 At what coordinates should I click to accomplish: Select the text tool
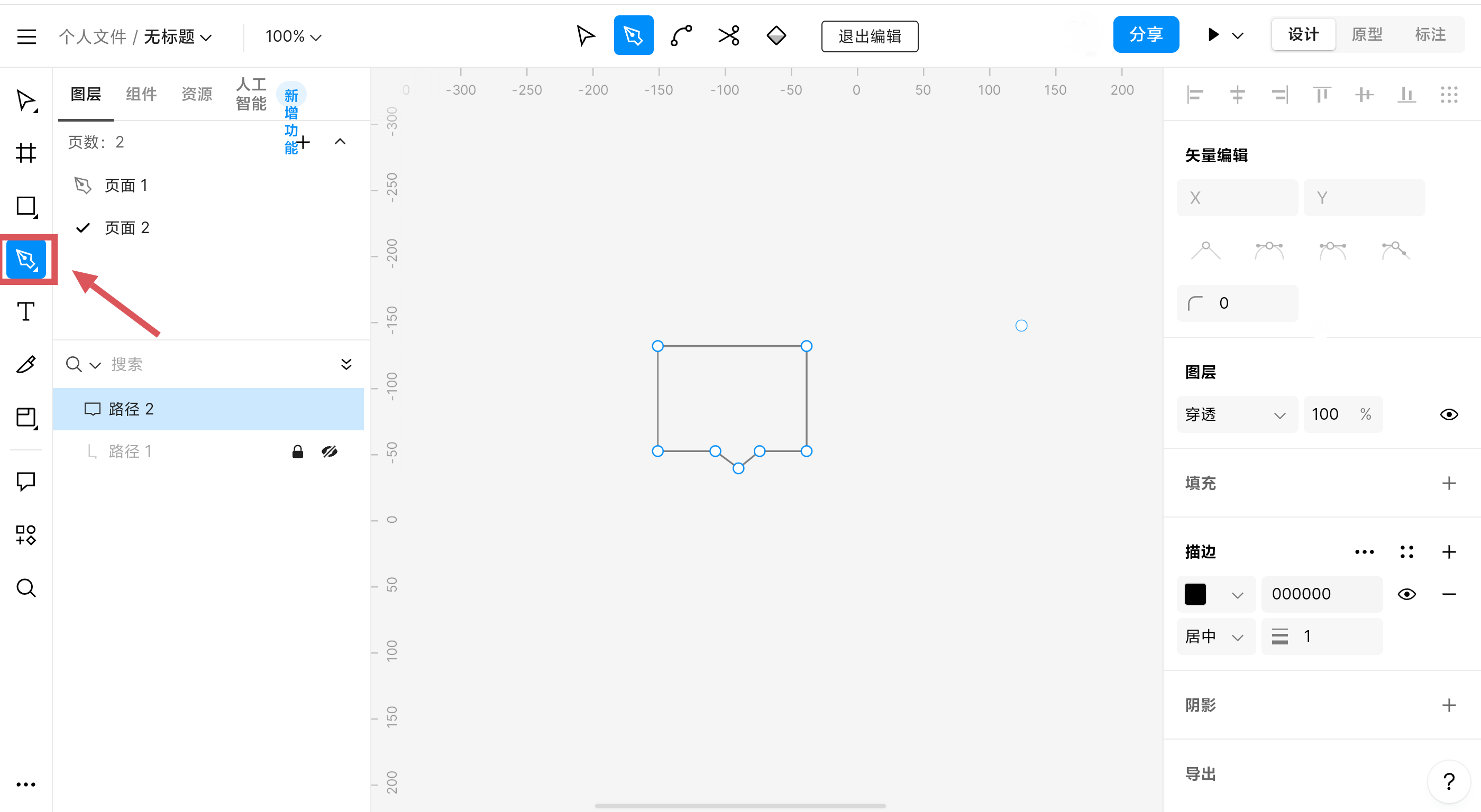[x=26, y=311]
